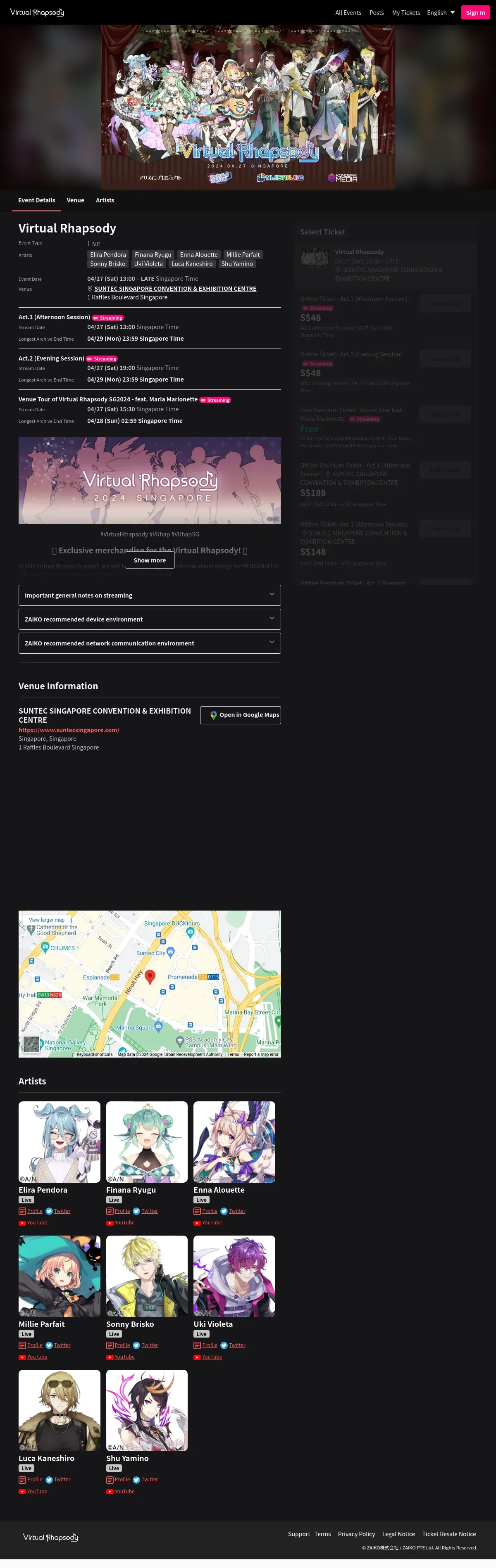Click Finana Ryugu's Profile icon
Screen dimensions: 496x1568
(110, 1211)
